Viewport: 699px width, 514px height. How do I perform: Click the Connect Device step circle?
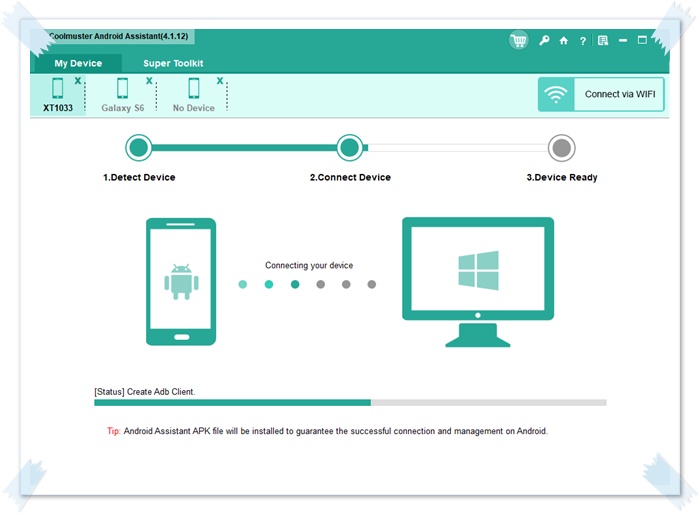pyautogui.click(x=350, y=148)
